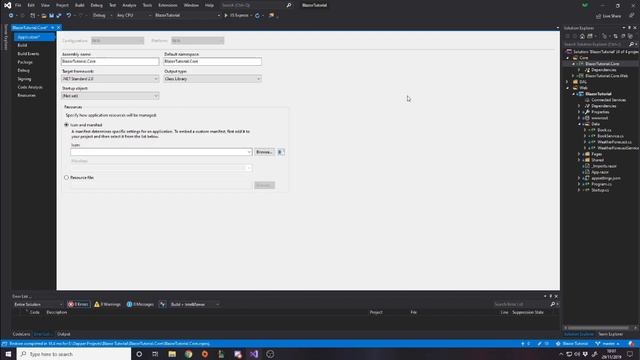Screen dimensions: 640x360
Task: Select Package properties tab
Action: (x=25, y=62)
